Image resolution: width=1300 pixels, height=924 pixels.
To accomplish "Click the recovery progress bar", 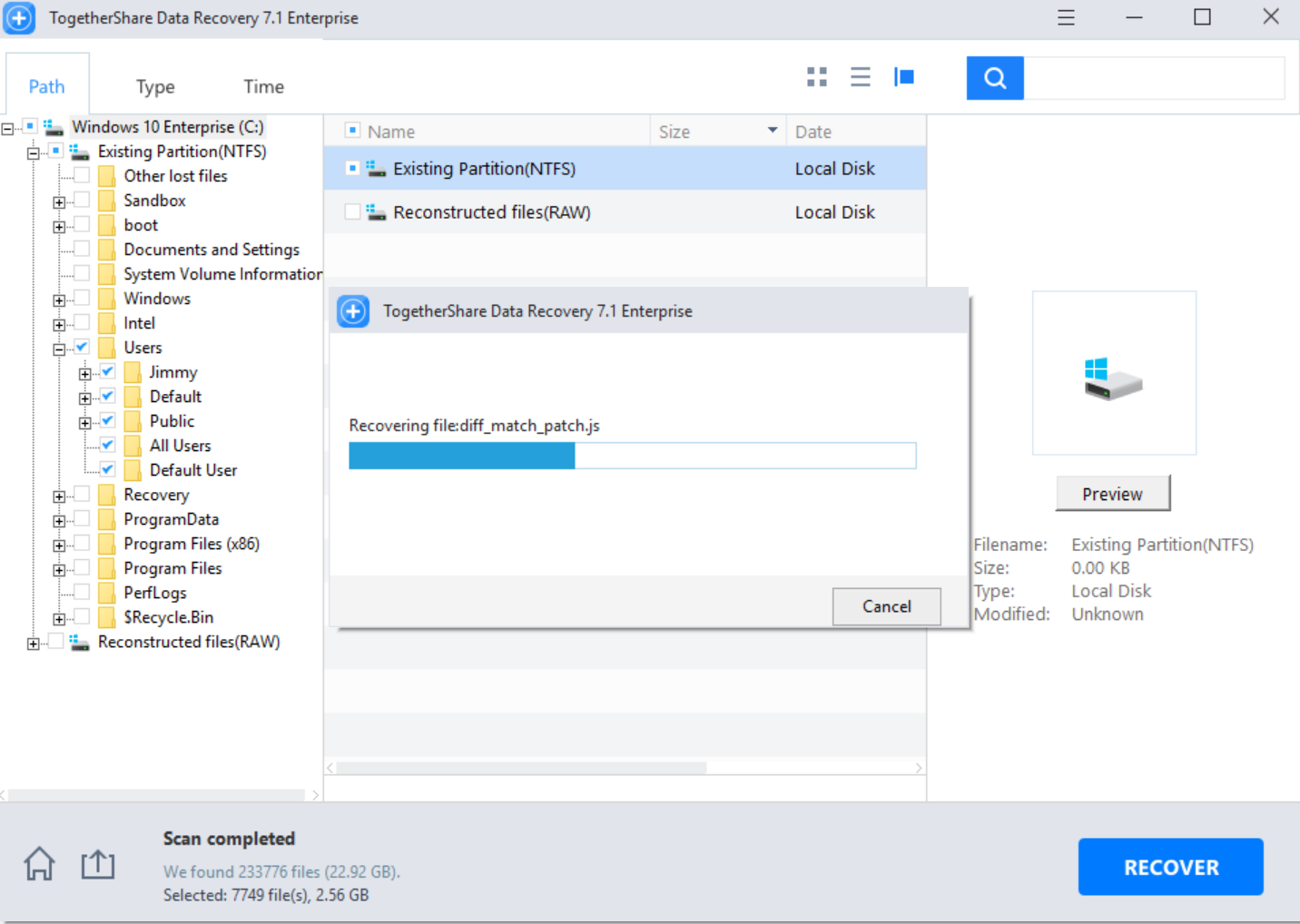I will click(633, 456).
